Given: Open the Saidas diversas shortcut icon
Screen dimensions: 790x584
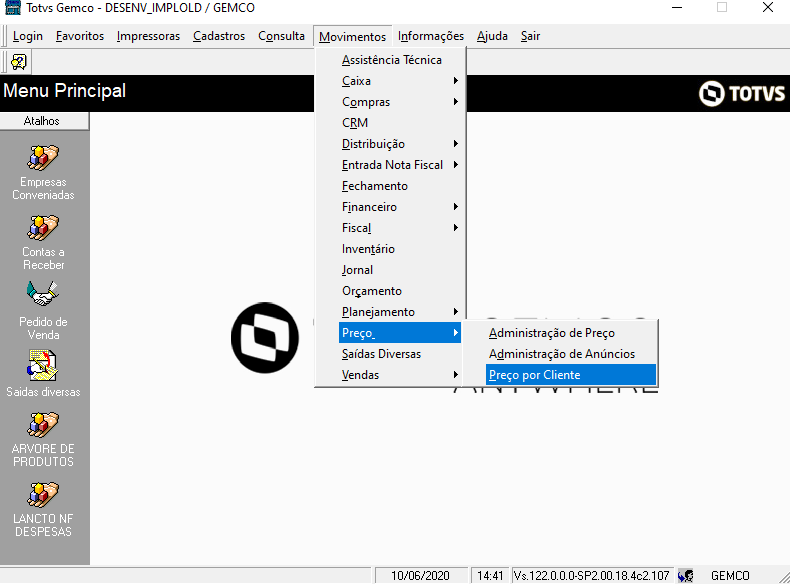Looking at the screenshot, I should [43, 365].
